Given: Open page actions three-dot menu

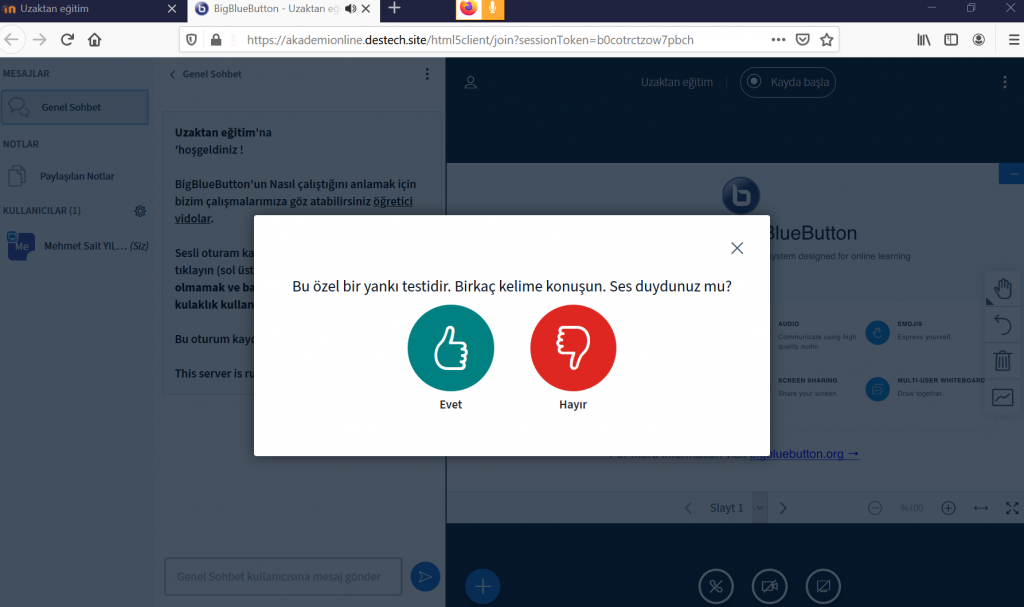Looking at the screenshot, I should click(778, 40).
